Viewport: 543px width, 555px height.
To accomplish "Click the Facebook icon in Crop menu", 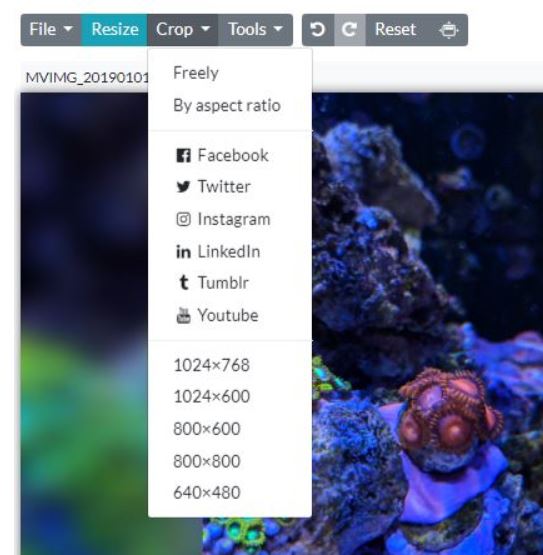I will 183,155.
